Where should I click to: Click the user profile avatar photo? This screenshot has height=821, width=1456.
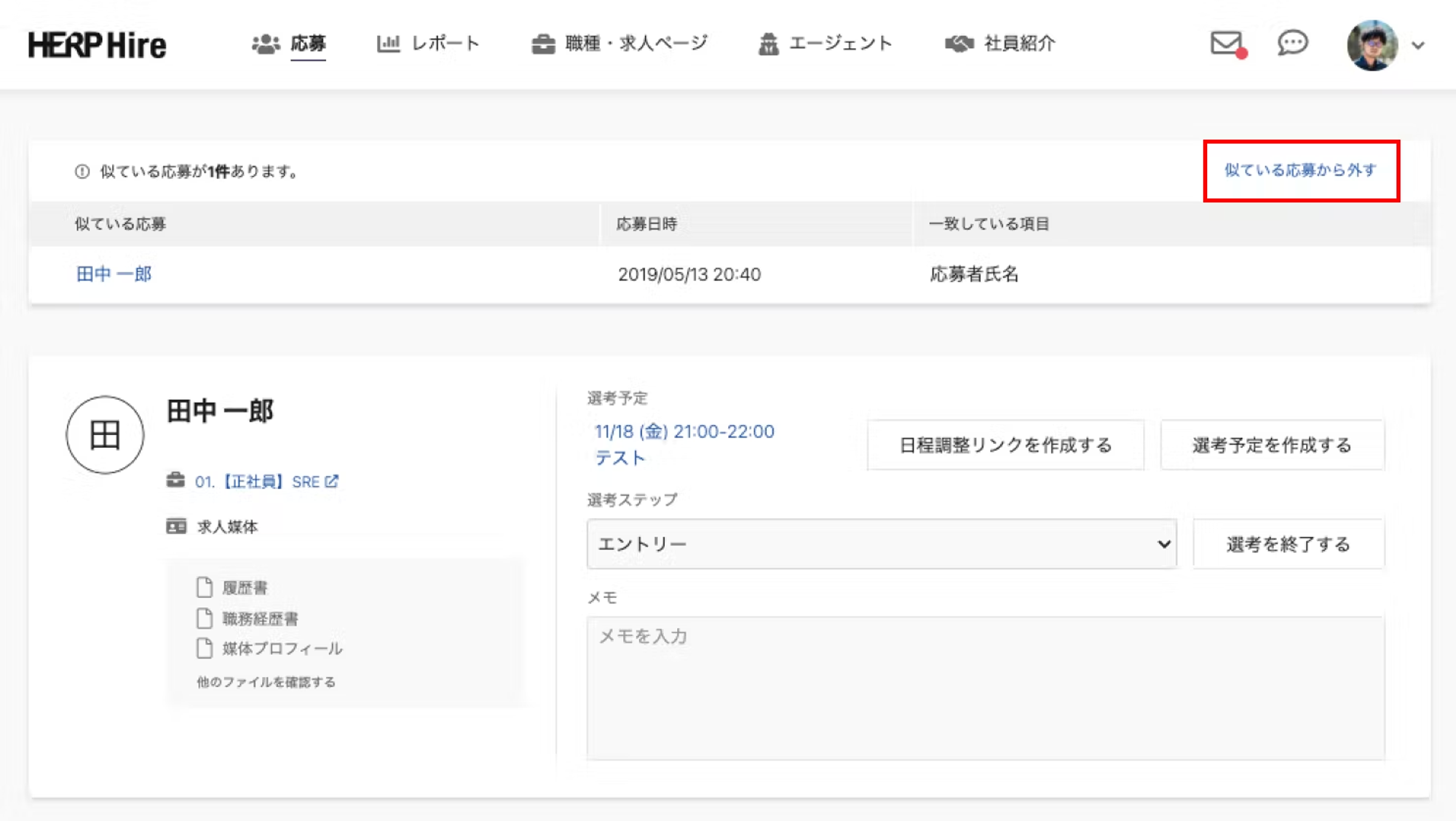coord(1372,45)
